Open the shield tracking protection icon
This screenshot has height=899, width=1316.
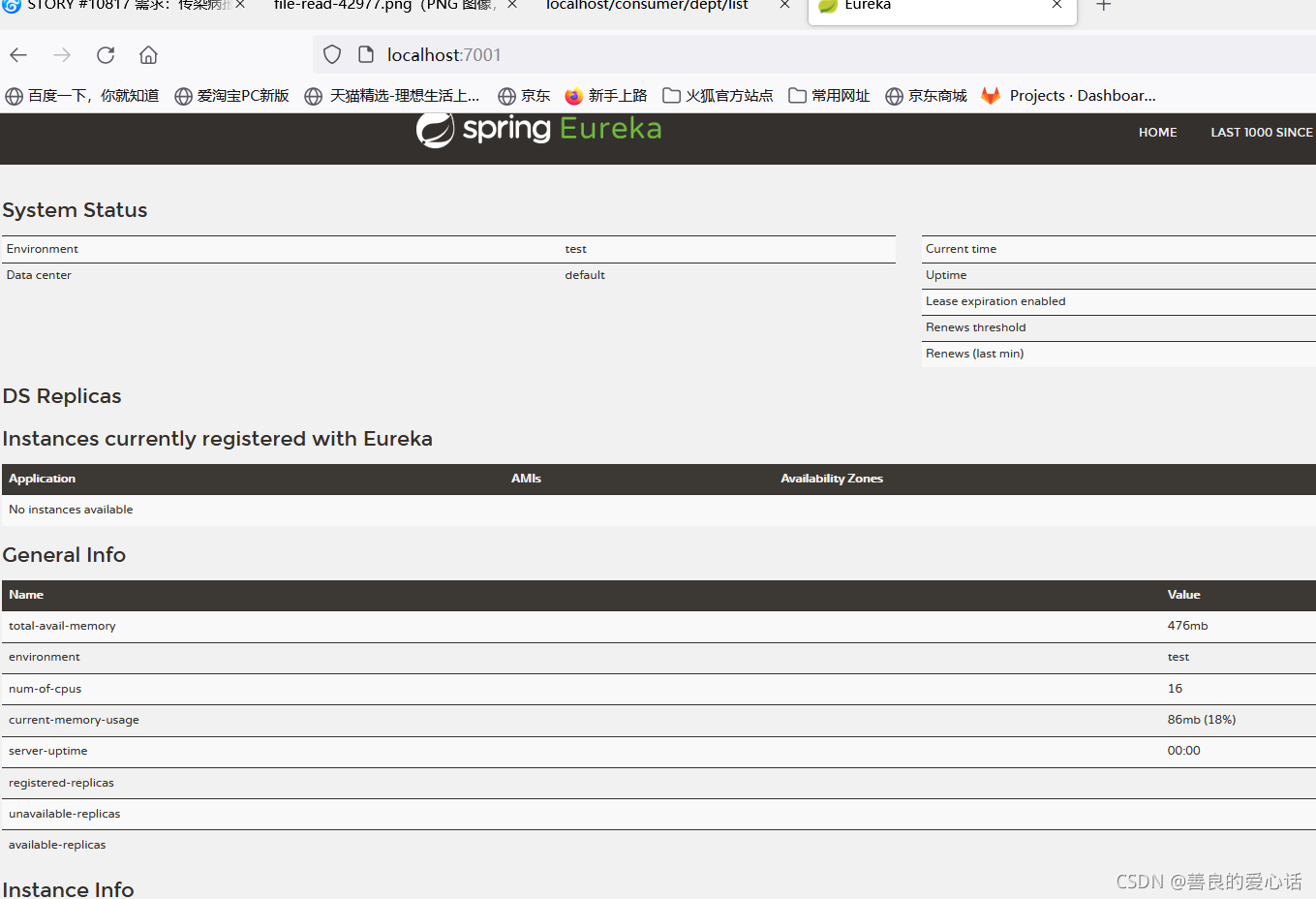pos(332,55)
